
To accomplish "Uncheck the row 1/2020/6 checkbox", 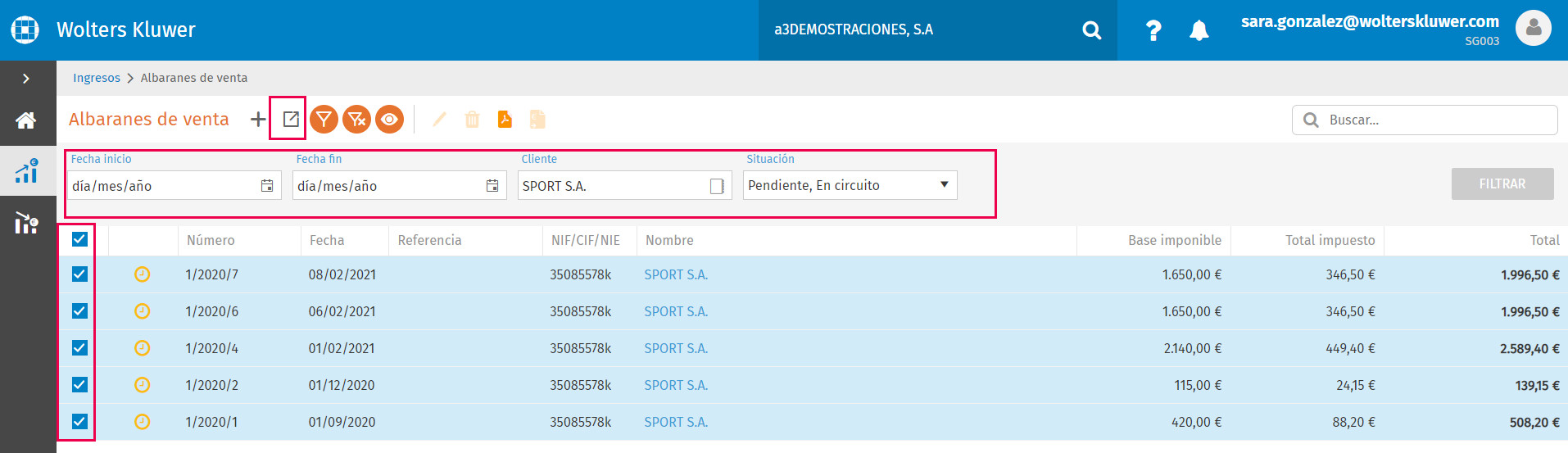I will [79, 311].
